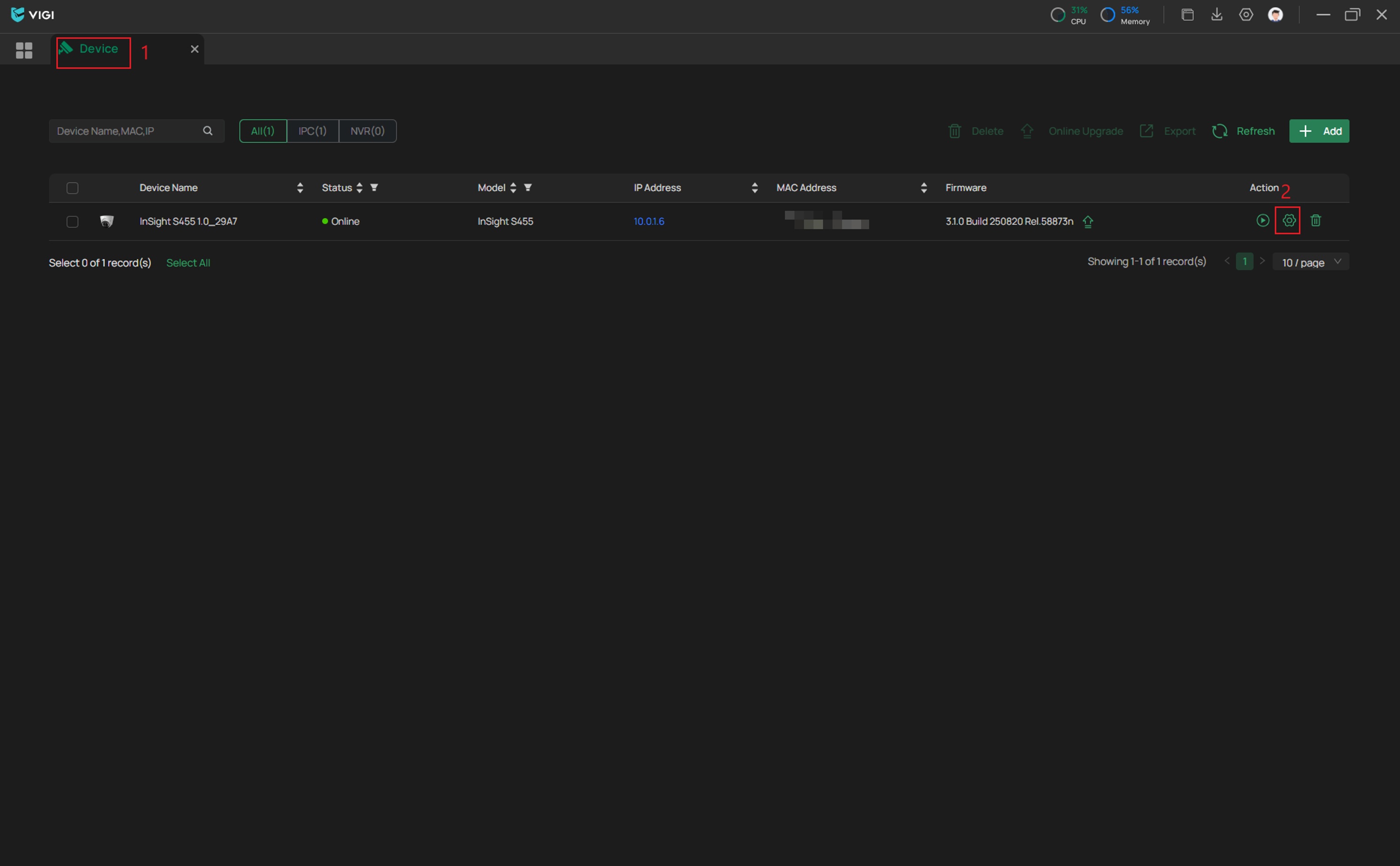
Task: Click the Export button
Action: [1168, 131]
